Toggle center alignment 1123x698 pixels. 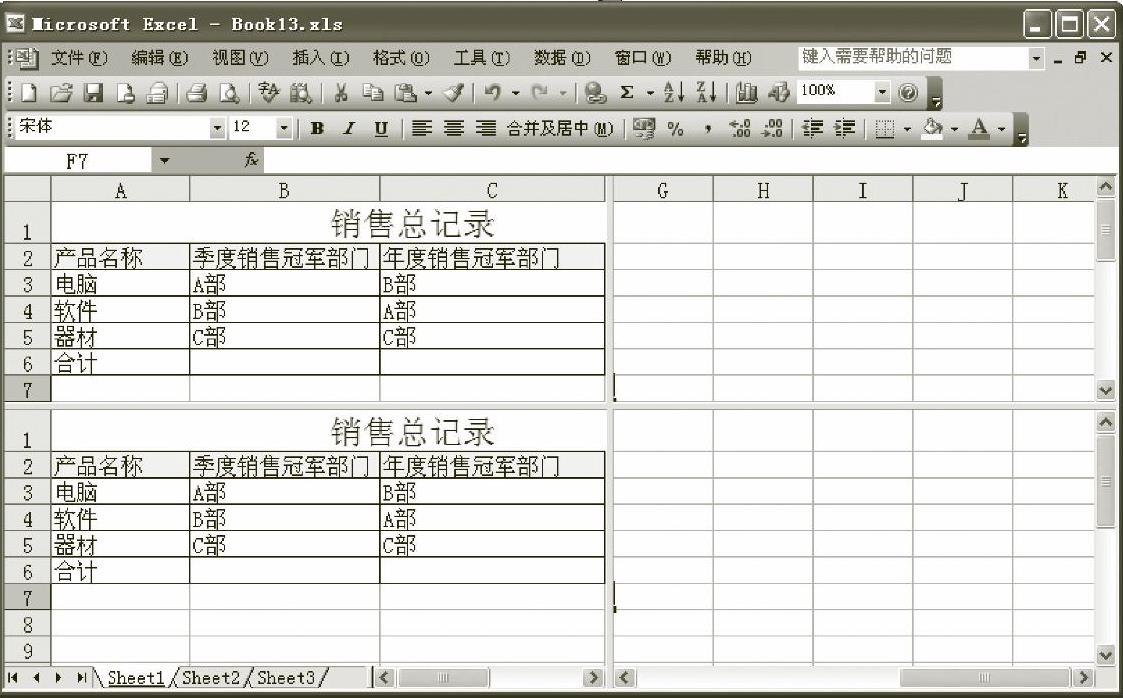click(x=454, y=129)
